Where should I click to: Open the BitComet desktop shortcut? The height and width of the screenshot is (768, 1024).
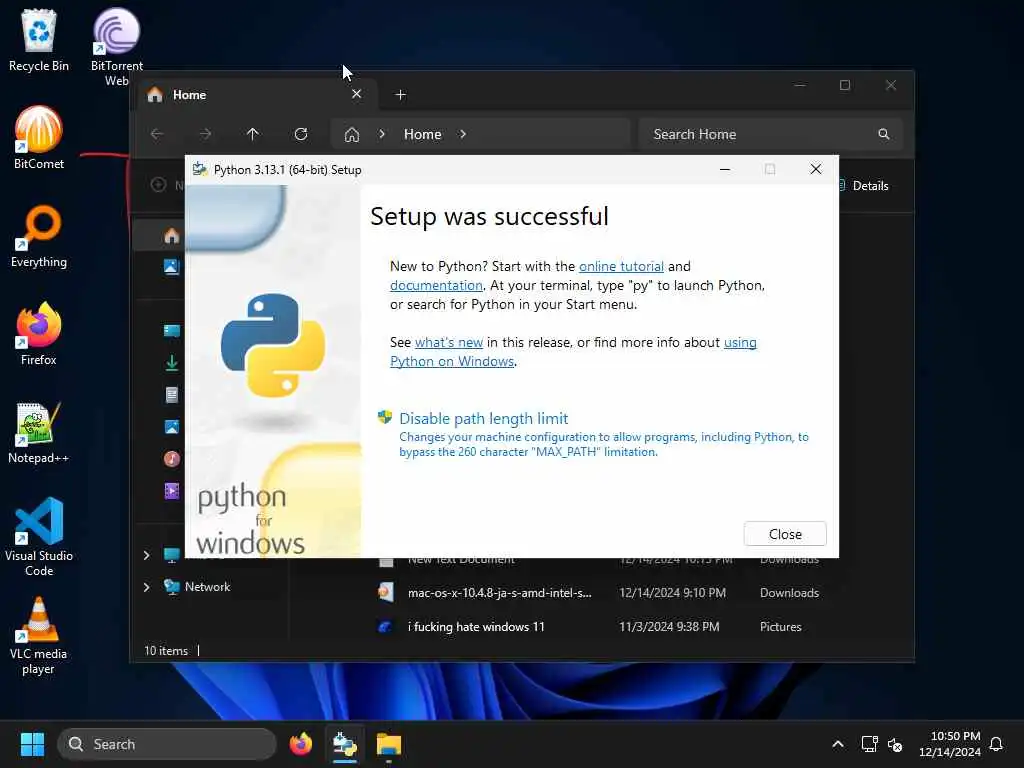[39, 138]
